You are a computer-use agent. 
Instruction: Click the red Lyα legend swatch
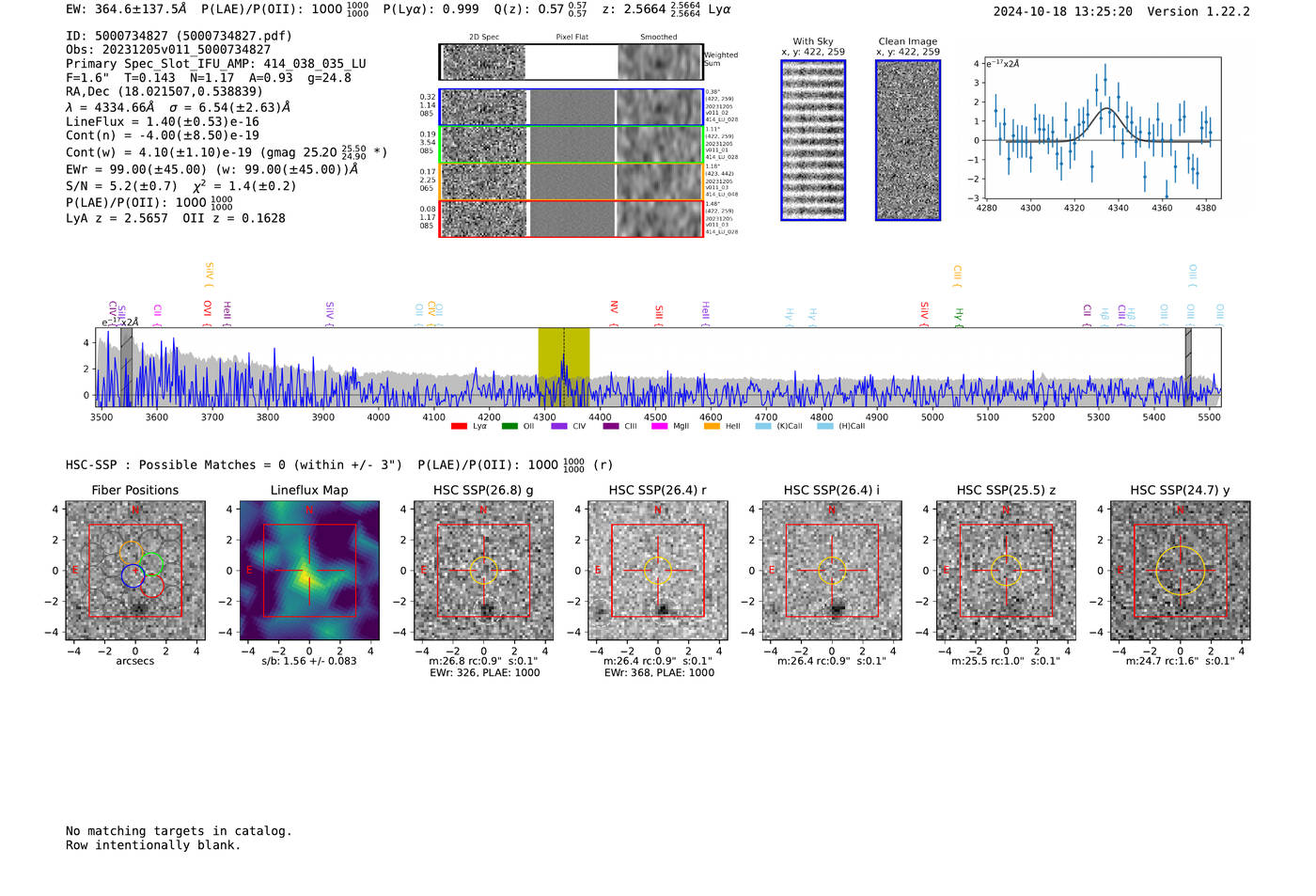459,427
